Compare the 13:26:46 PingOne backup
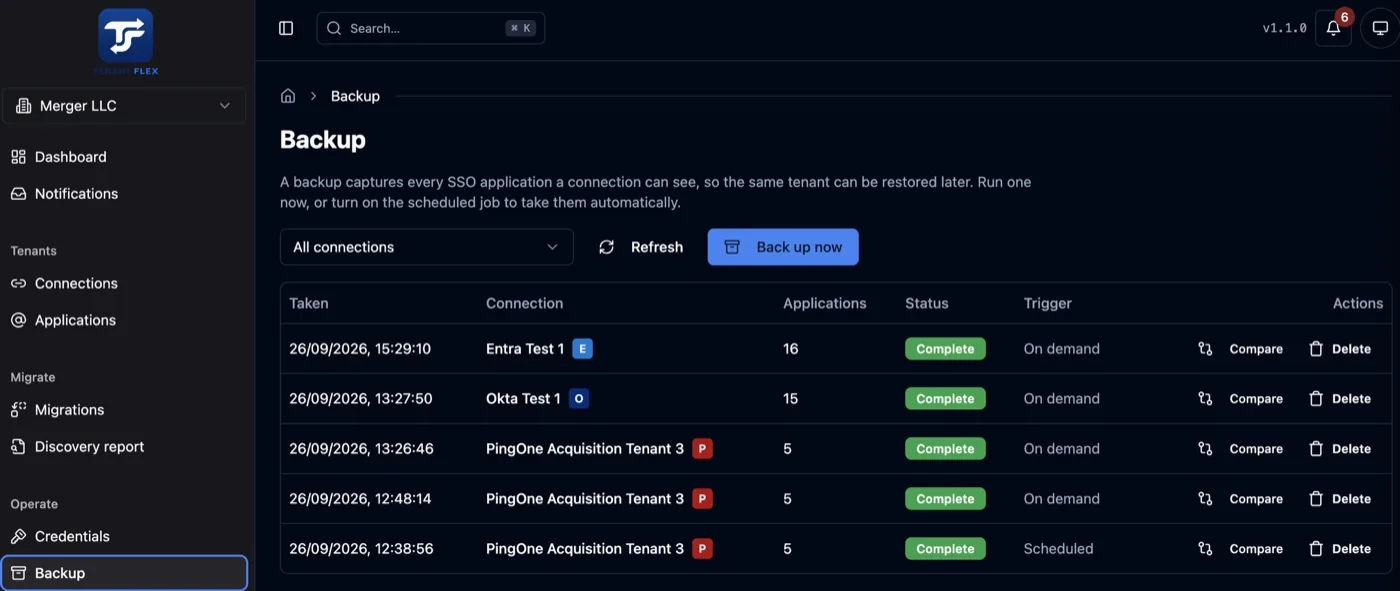Screen dimensions: 1400x591 click(1241, 449)
